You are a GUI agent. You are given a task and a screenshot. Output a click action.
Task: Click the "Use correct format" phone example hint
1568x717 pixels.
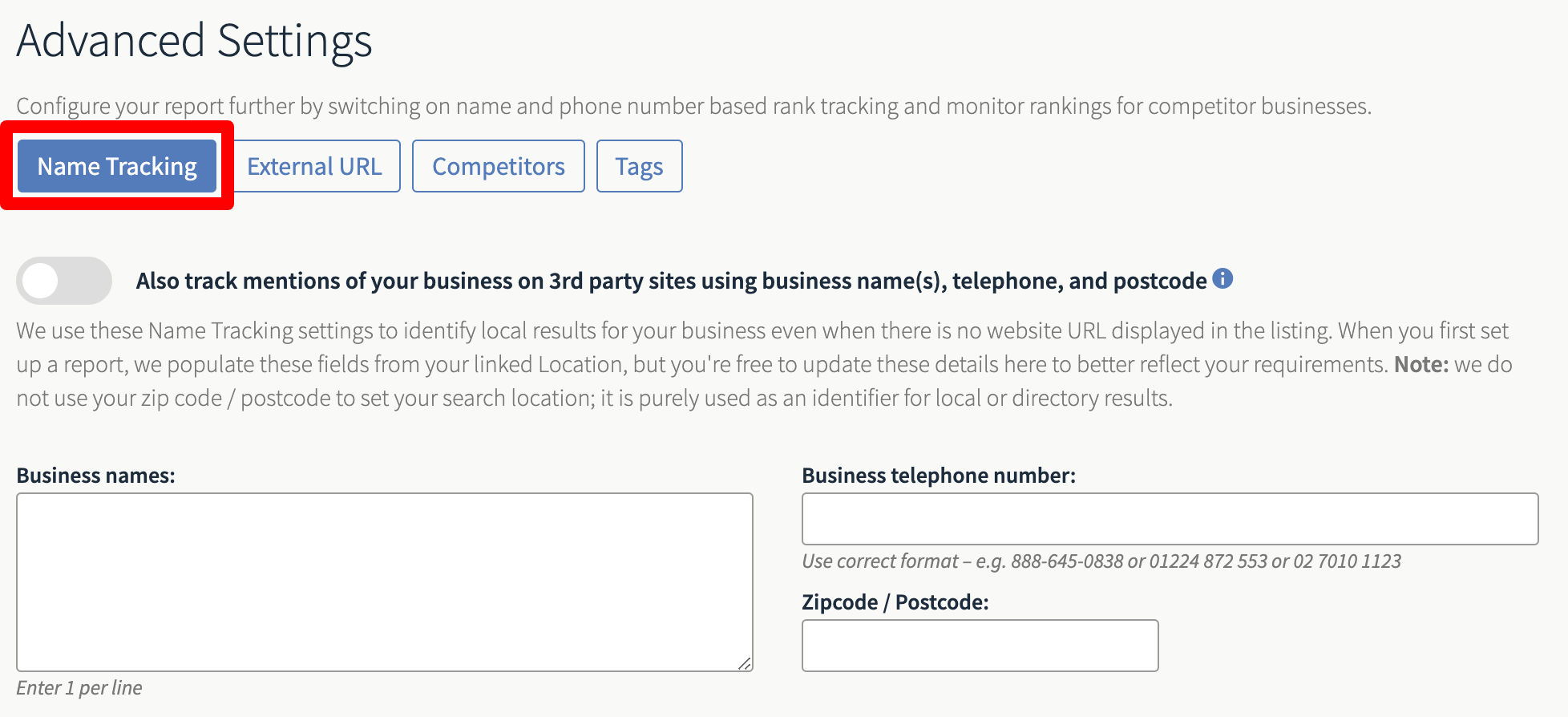(1101, 561)
